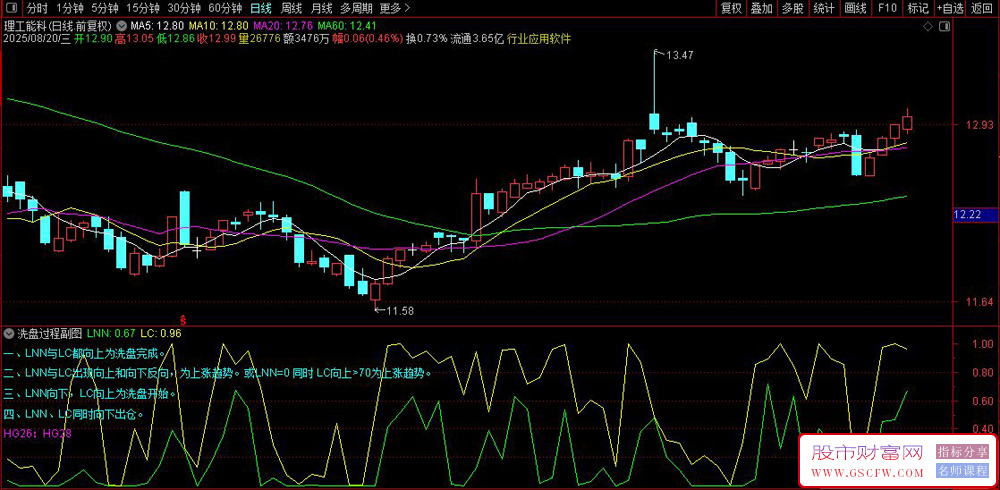1000x490 pixels.
Task: Switch to the 周线 weekly chart tab
Action: coord(291,8)
